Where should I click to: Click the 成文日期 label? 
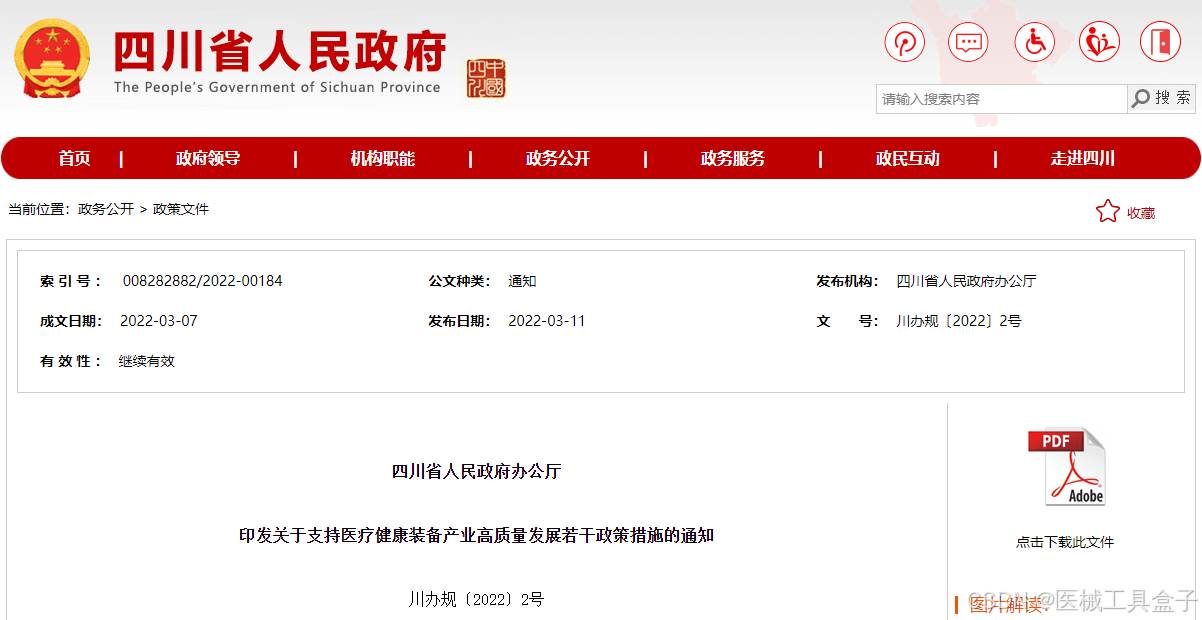point(71,321)
